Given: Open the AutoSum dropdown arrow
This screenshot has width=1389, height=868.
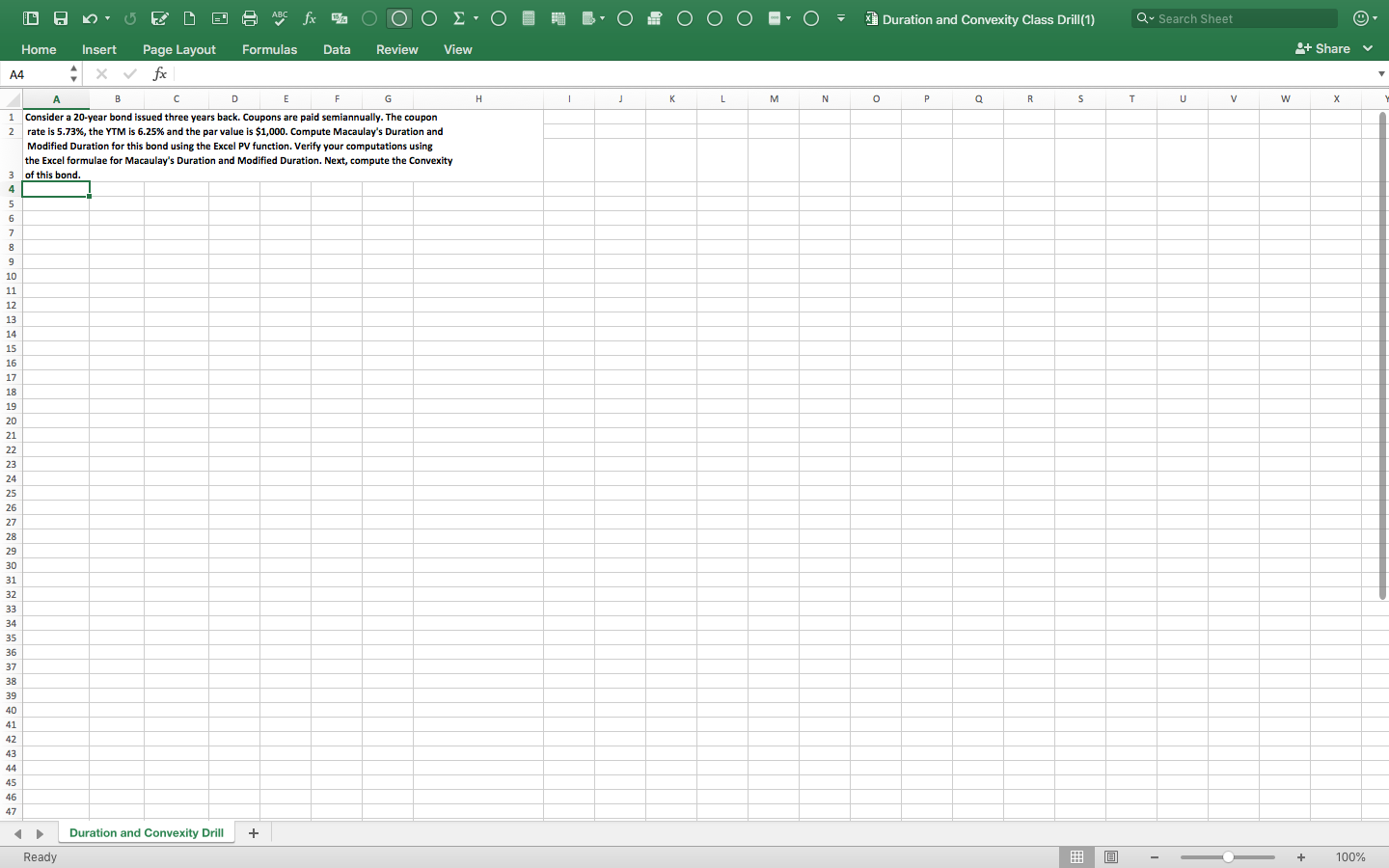Looking at the screenshot, I should [474, 17].
